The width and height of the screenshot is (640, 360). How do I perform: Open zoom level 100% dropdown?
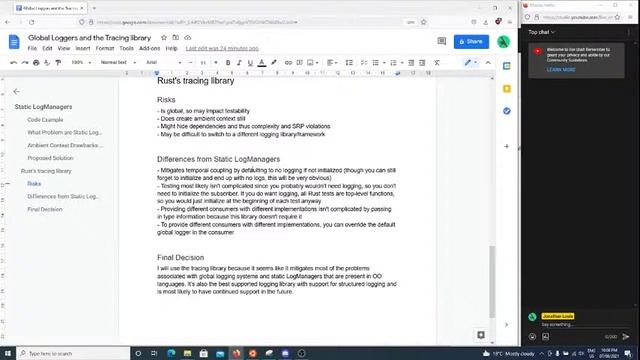81,62
